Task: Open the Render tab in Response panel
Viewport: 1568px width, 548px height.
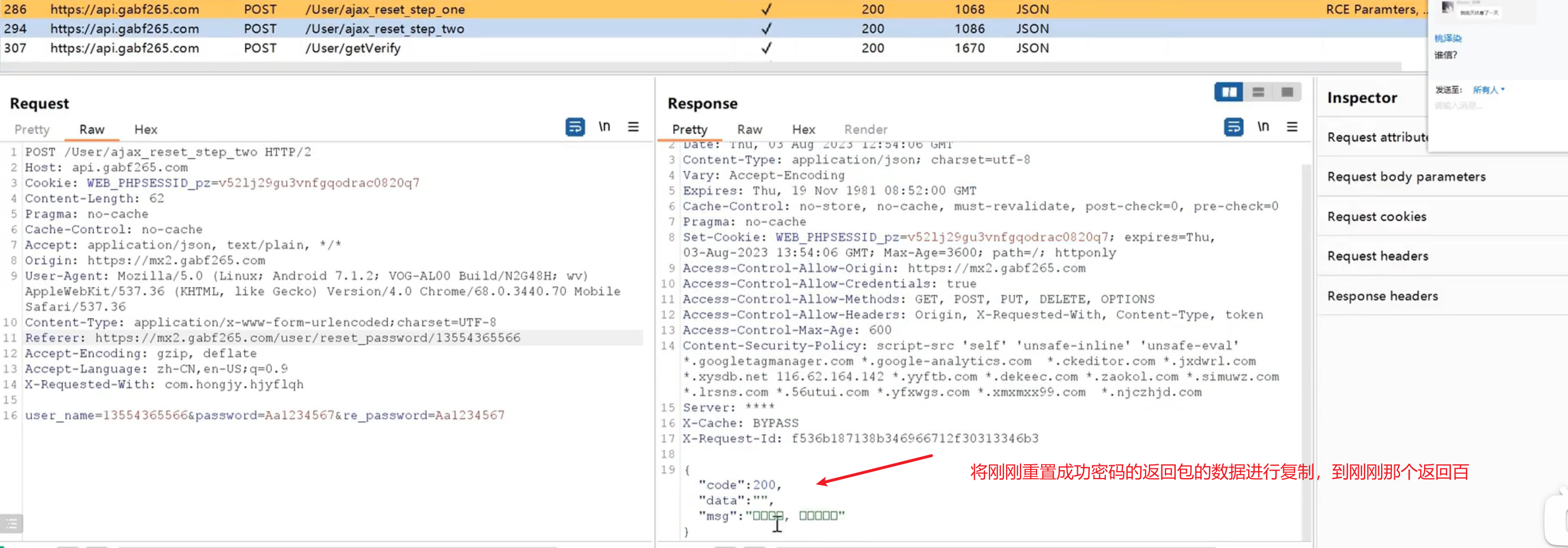Action: click(865, 129)
